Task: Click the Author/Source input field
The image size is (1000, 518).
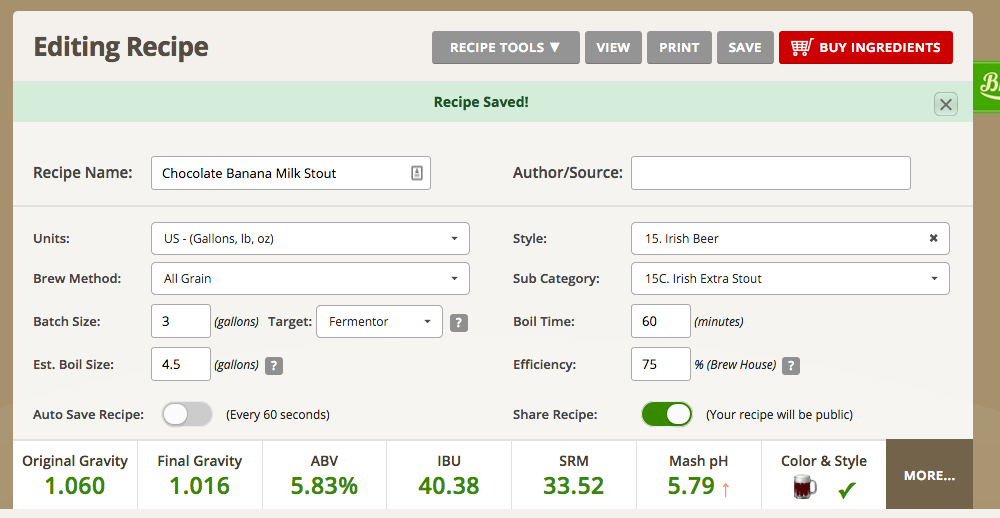Action: [x=770, y=173]
